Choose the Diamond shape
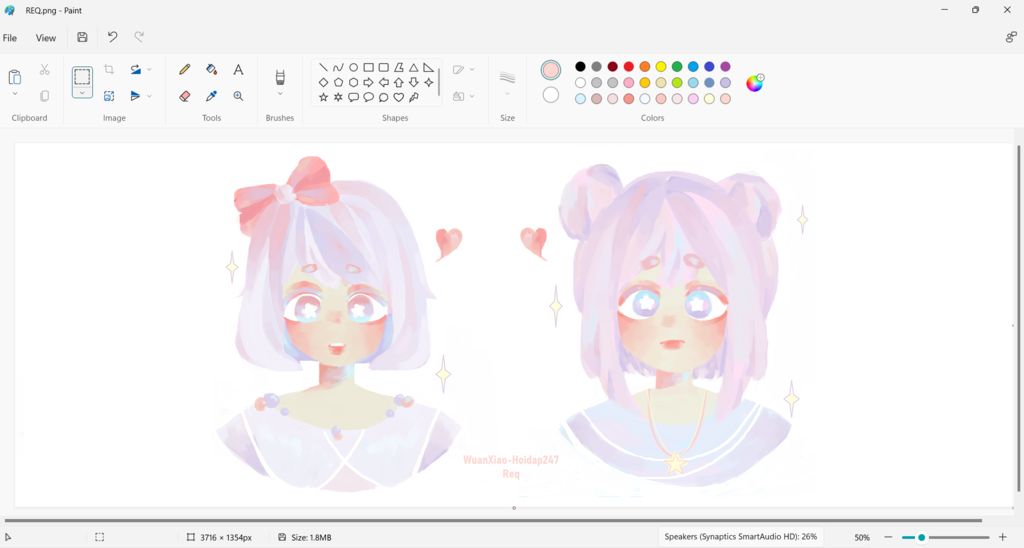Screen dimensions: 1024x548 tap(323, 82)
